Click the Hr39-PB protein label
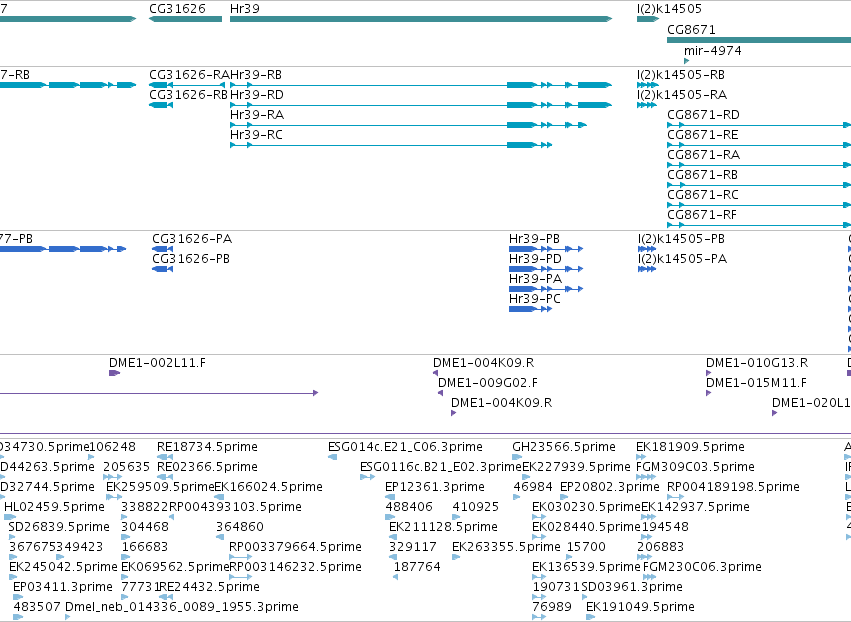 [x=535, y=239]
